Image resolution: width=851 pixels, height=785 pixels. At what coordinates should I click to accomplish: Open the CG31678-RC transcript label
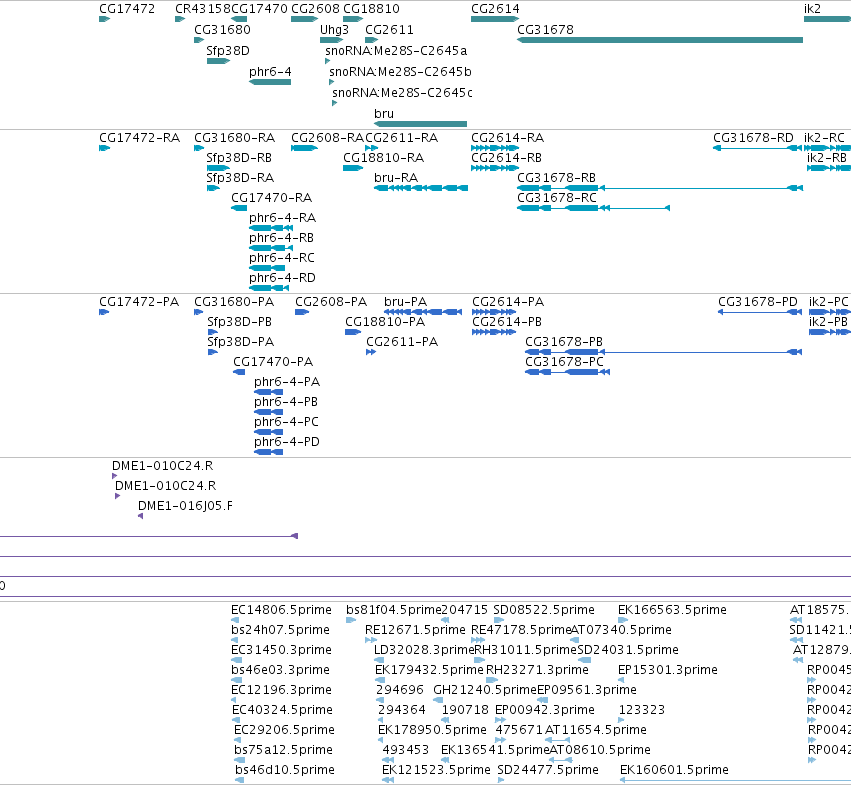coord(557,198)
